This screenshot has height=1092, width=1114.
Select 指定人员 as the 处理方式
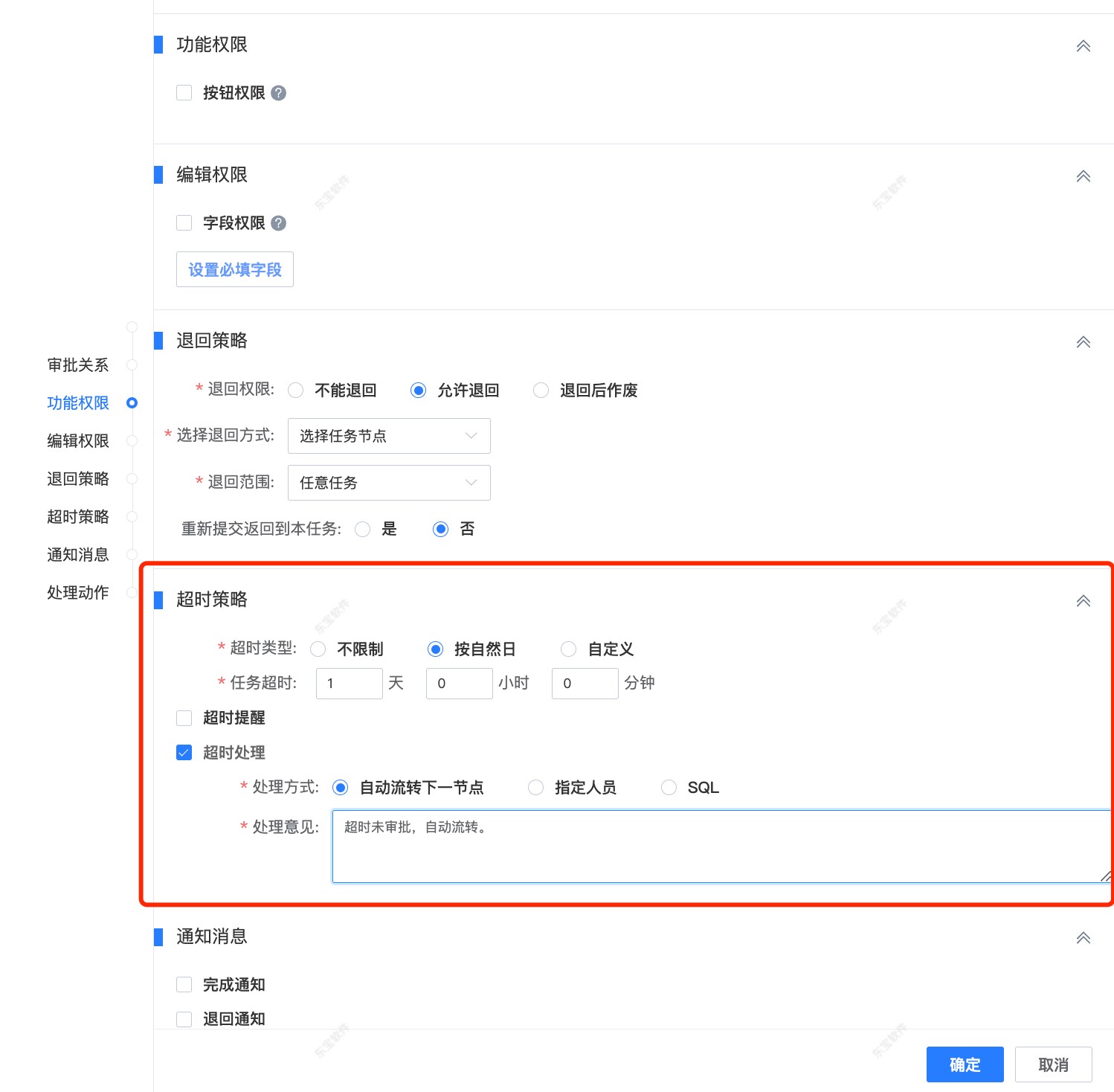point(536,787)
